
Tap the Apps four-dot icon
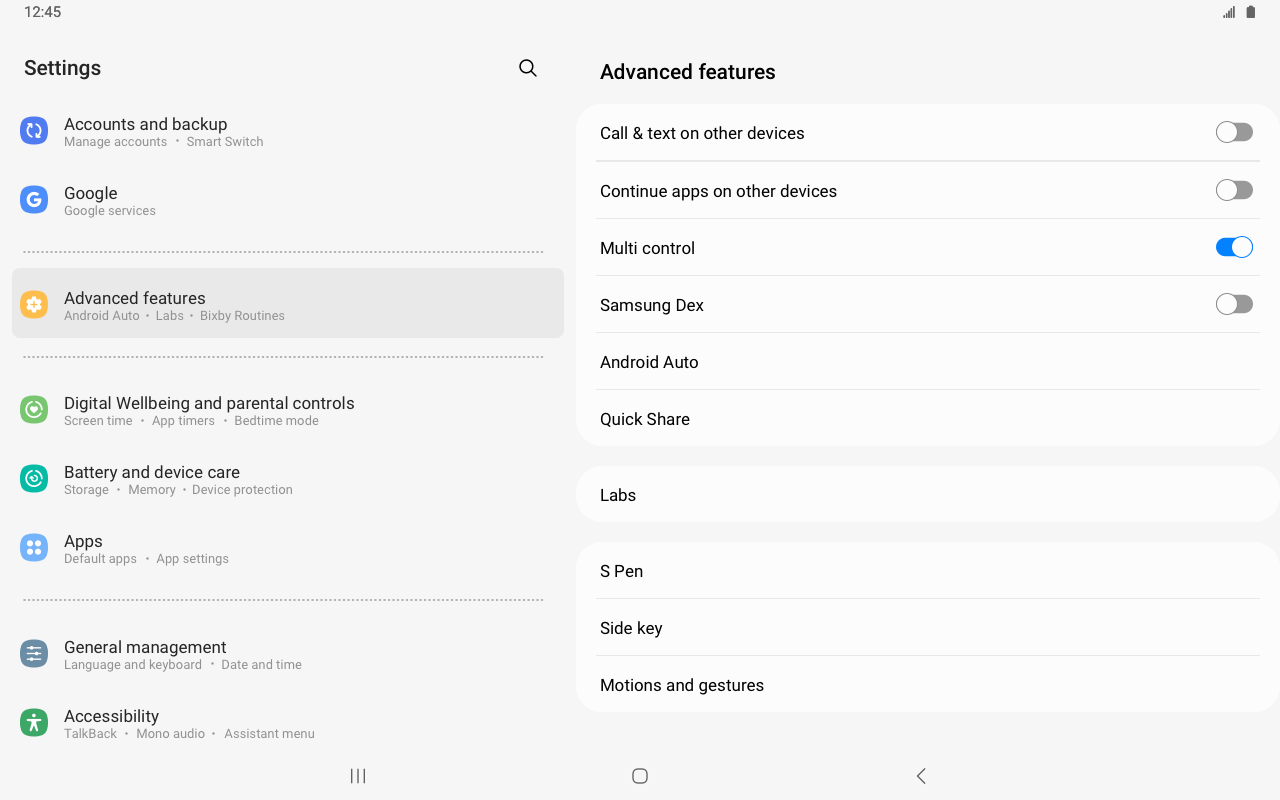(x=34, y=548)
